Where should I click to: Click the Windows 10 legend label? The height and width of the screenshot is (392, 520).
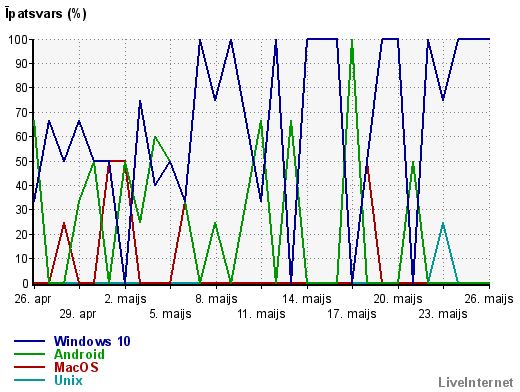(x=92, y=341)
